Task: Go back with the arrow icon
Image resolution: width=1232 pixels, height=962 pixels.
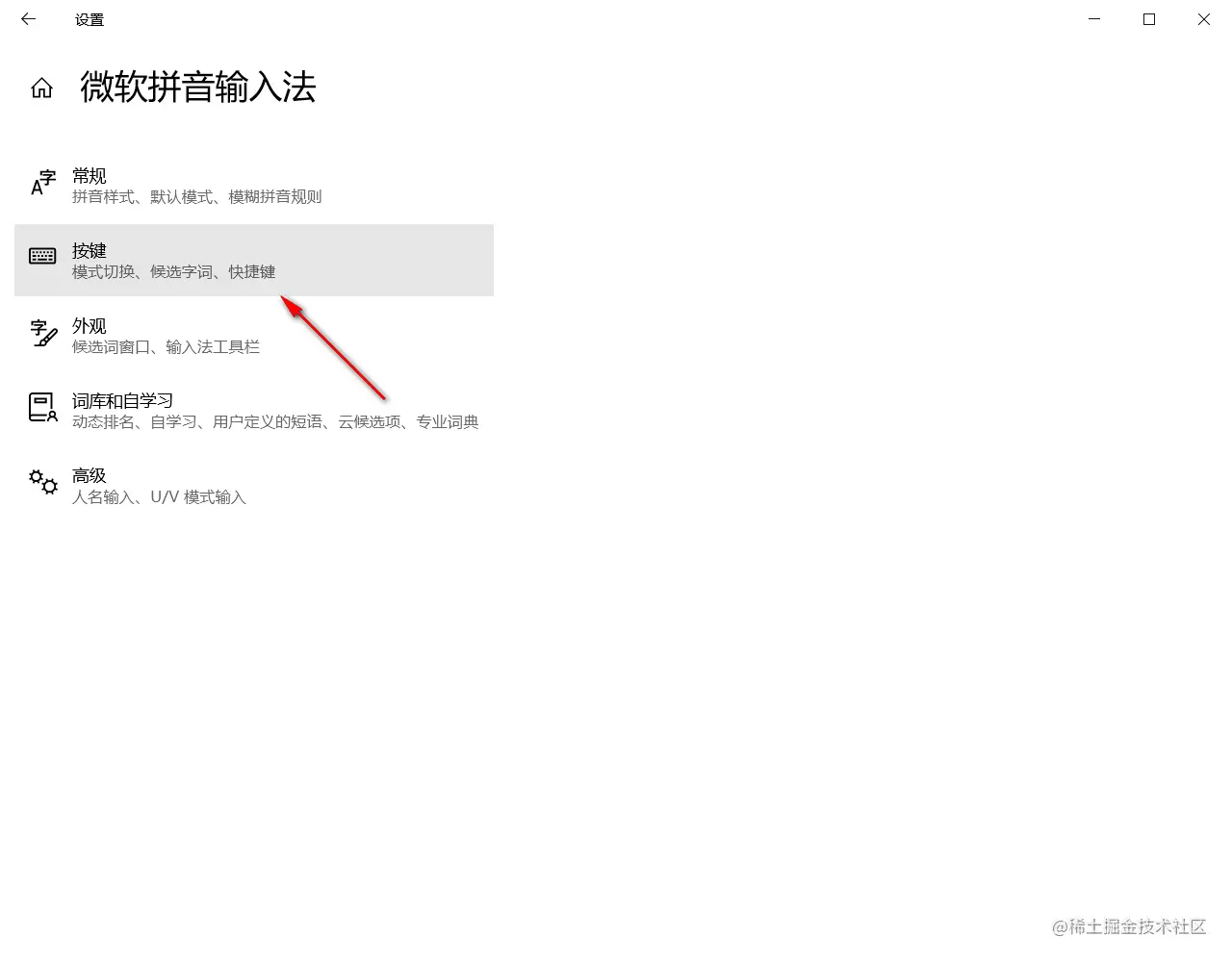Action: tap(28, 19)
